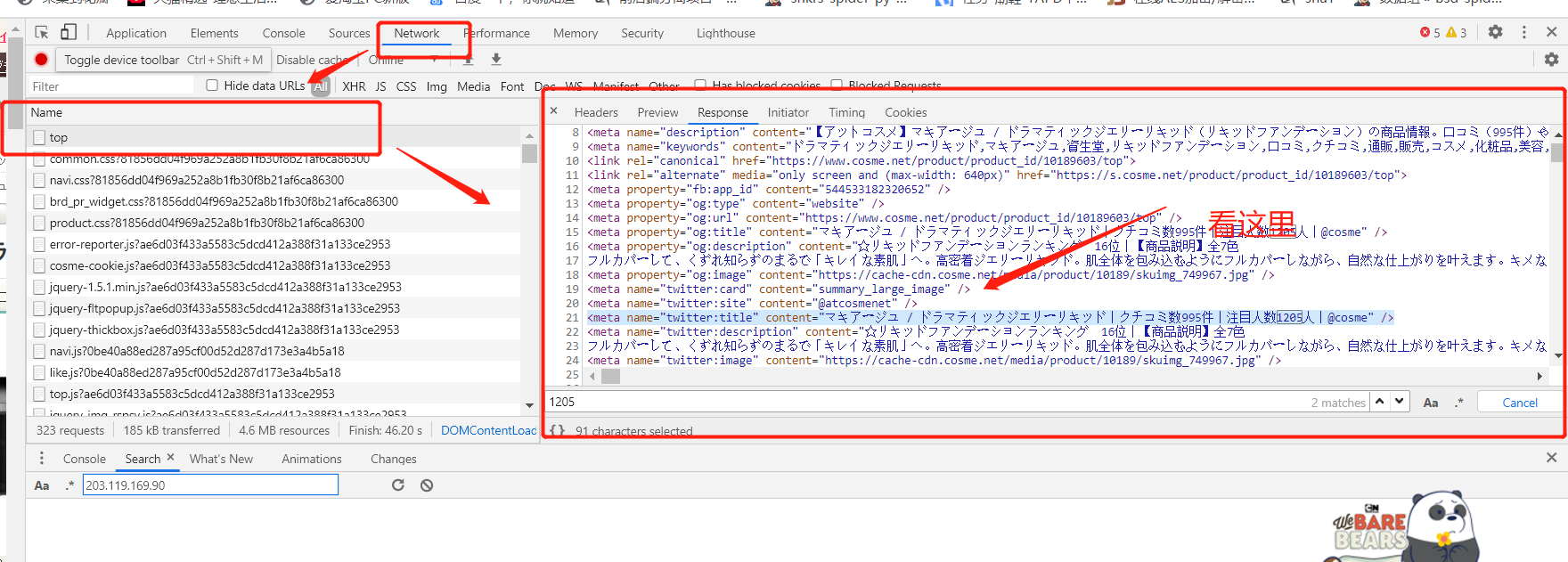
Task: Open the Sources panel tab
Action: [349, 33]
